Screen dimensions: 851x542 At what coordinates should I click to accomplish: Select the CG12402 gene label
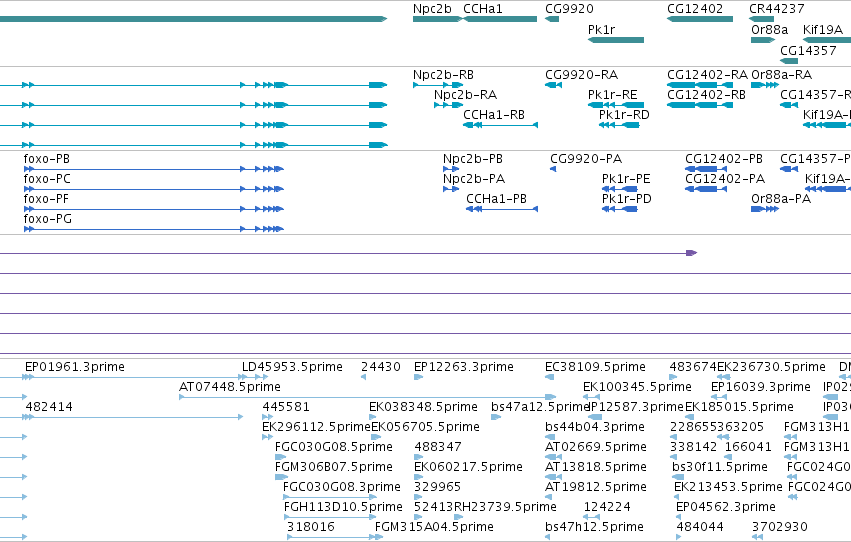point(695,9)
